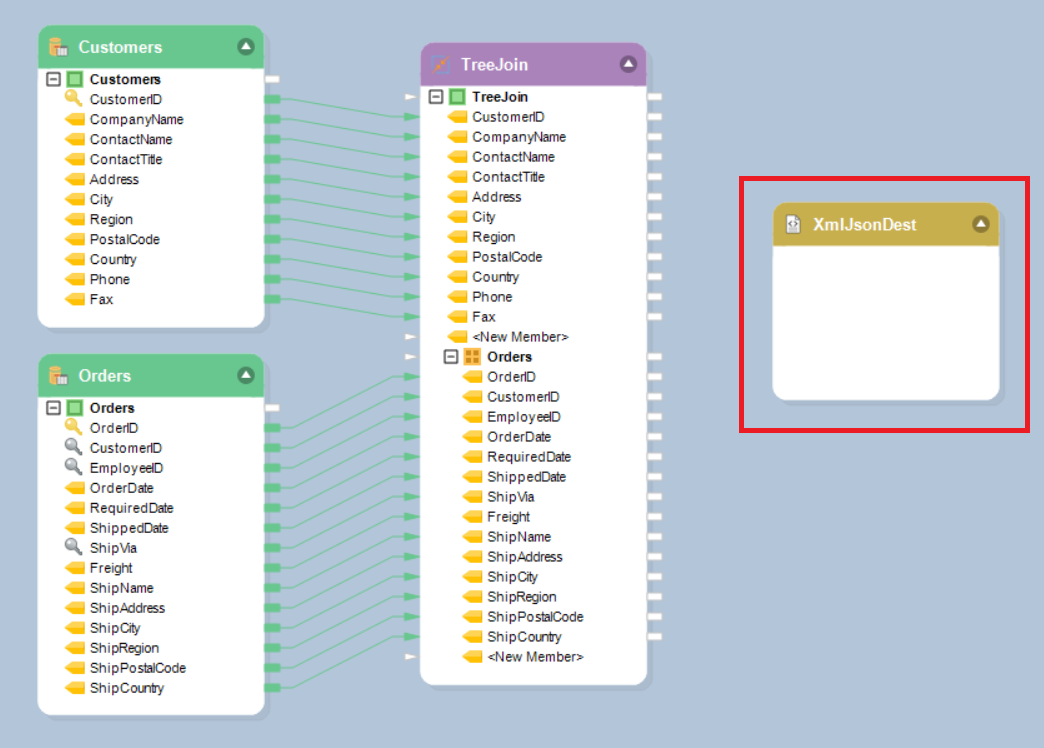Click the magnifier icon next to ShipVia
Viewport: 1044px width, 748px height.
(x=74, y=547)
